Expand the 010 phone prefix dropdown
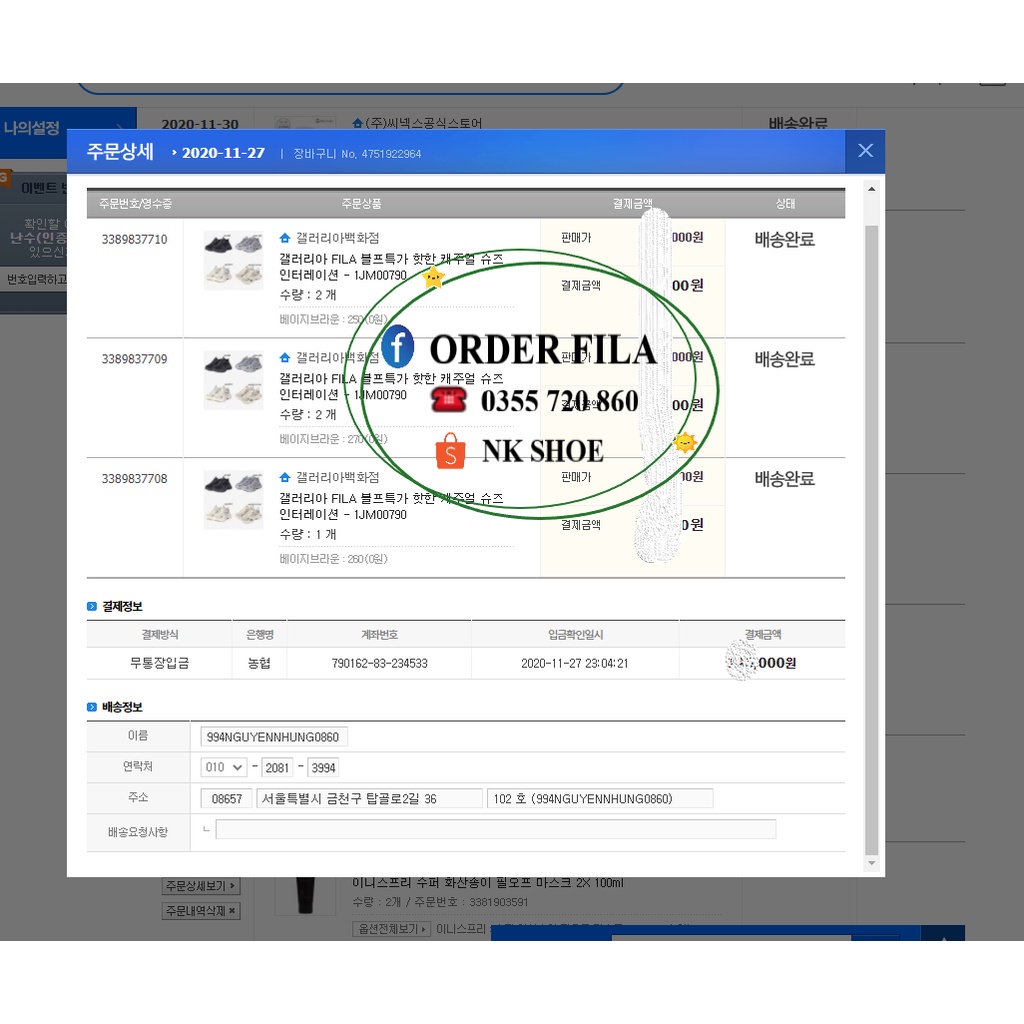Image resolution: width=1024 pixels, height=1024 pixels. pos(224,767)
